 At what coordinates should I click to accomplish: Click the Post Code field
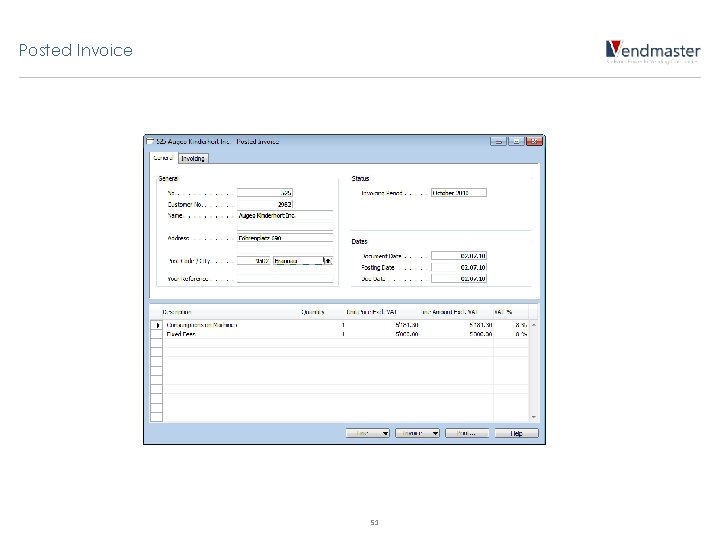point(253,261)
